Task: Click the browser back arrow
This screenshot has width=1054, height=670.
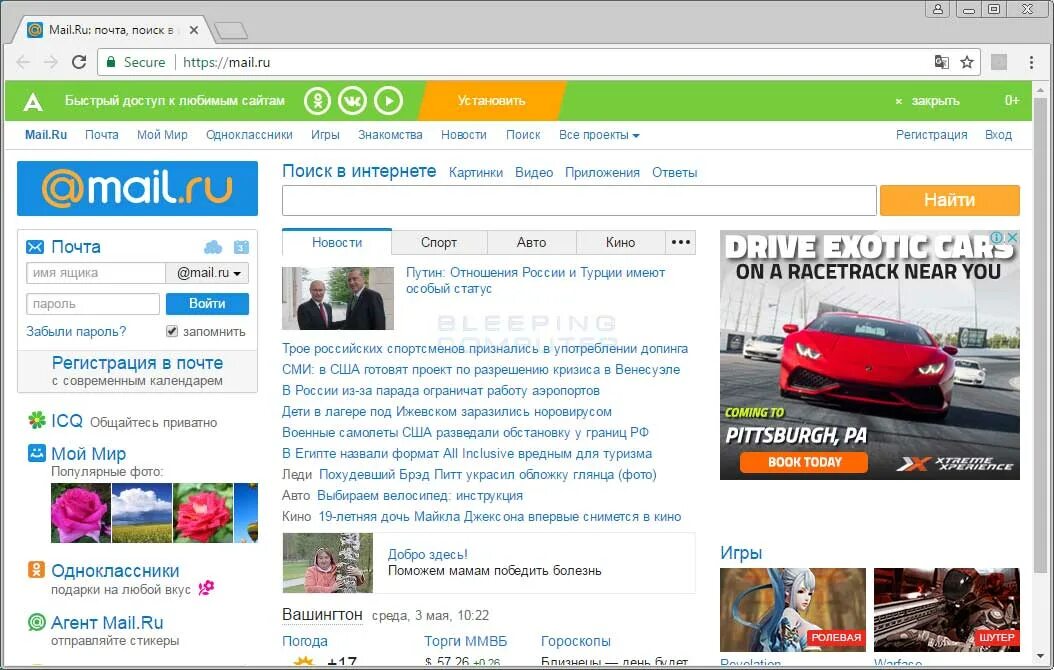Action: click(x=23, y=62)
